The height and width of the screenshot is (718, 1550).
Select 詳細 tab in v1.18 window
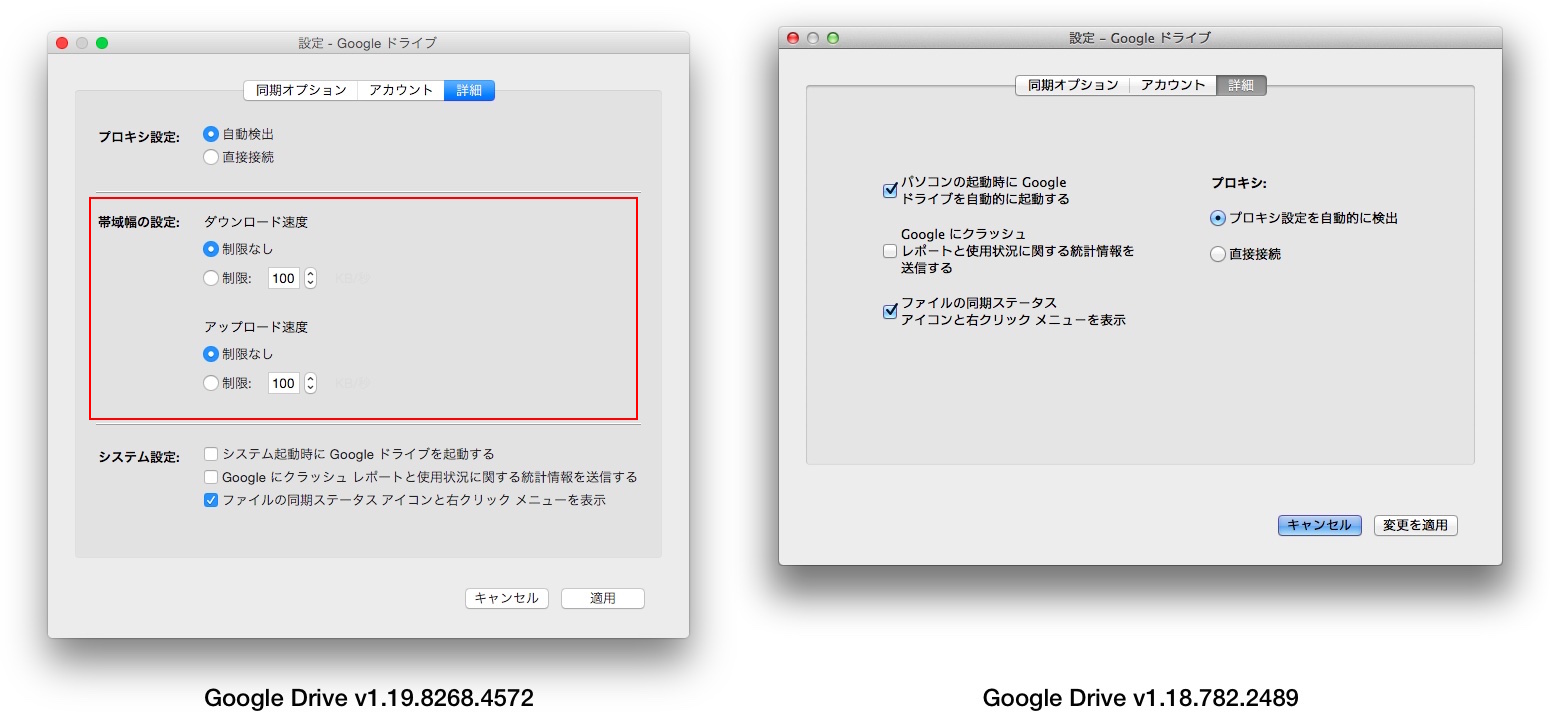(x=1241, y=85)
